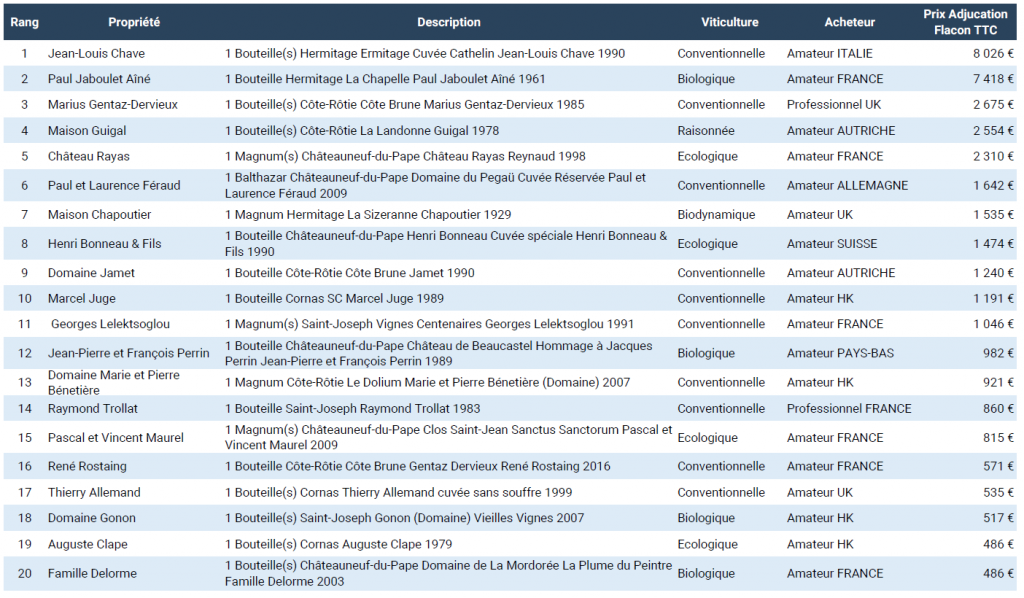Screen dimensions: 1024x598
Task: Click the 7 418 € price
Action: pyautogui.click(x=993, y=79)
